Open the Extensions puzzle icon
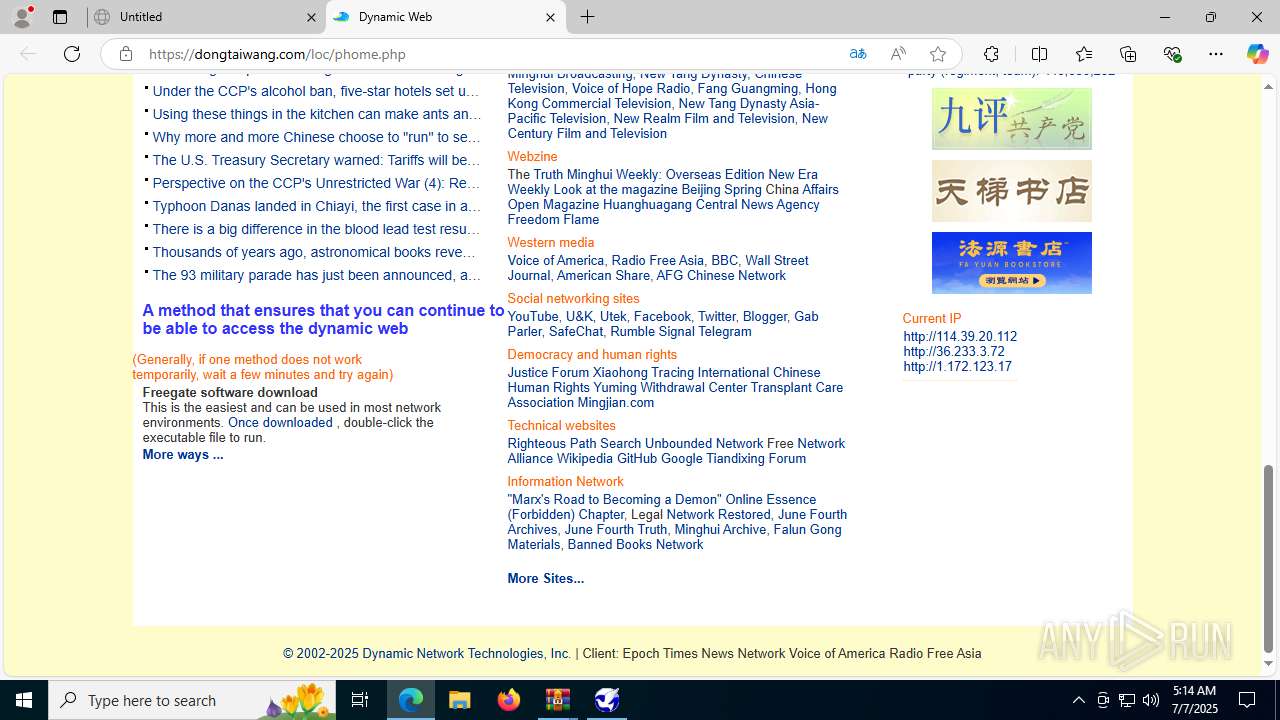 coord(991,54)
